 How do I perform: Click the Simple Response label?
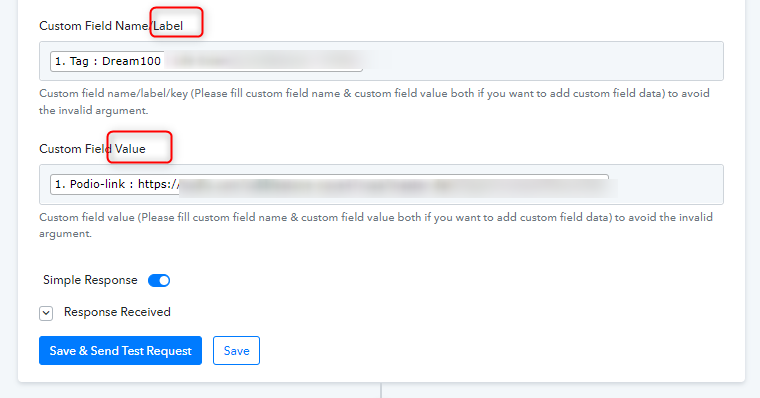pos(90,280)
